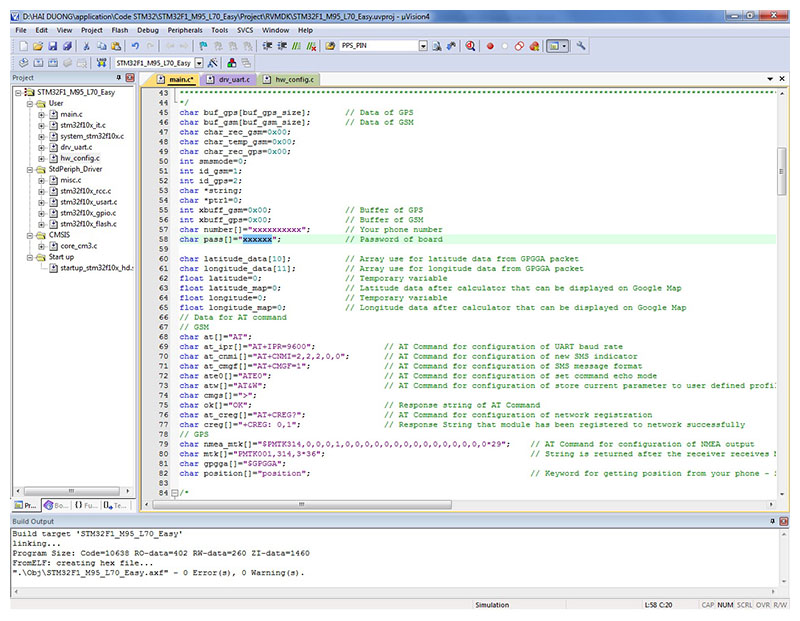
Task: Click the Cut scissors icon
Action: click(x=87, y=46)
